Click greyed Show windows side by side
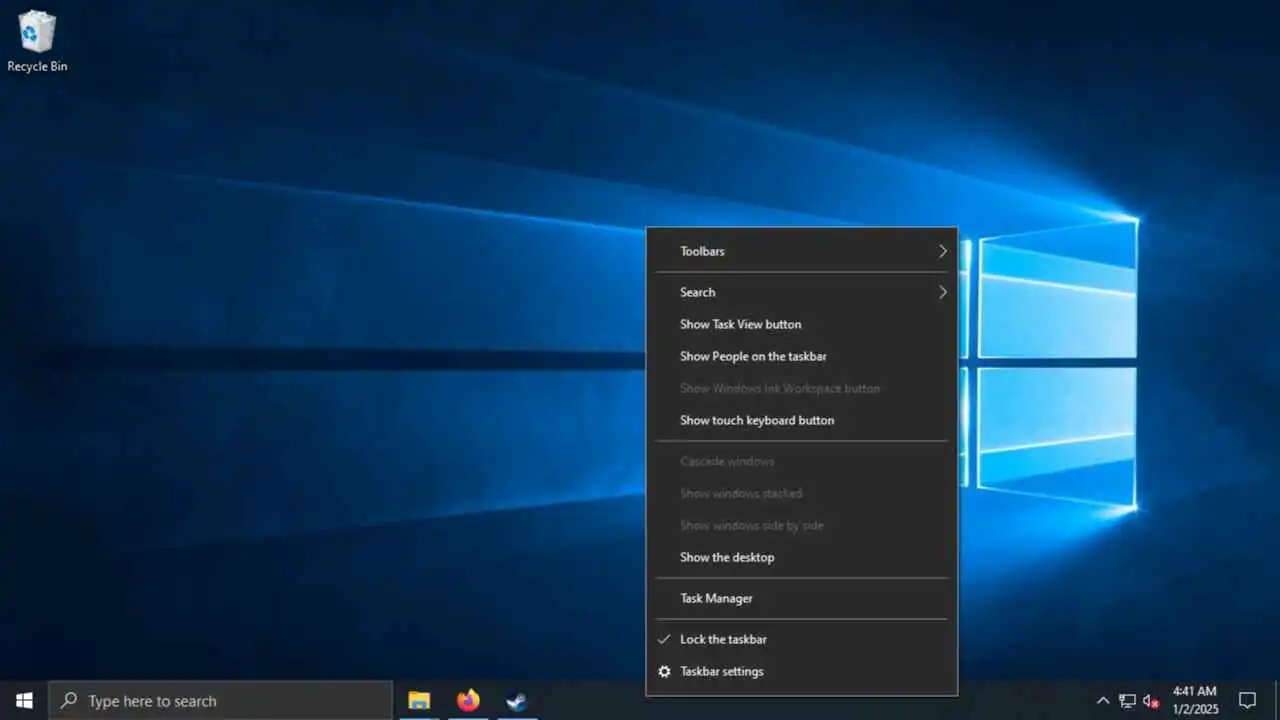 [802, 525]
